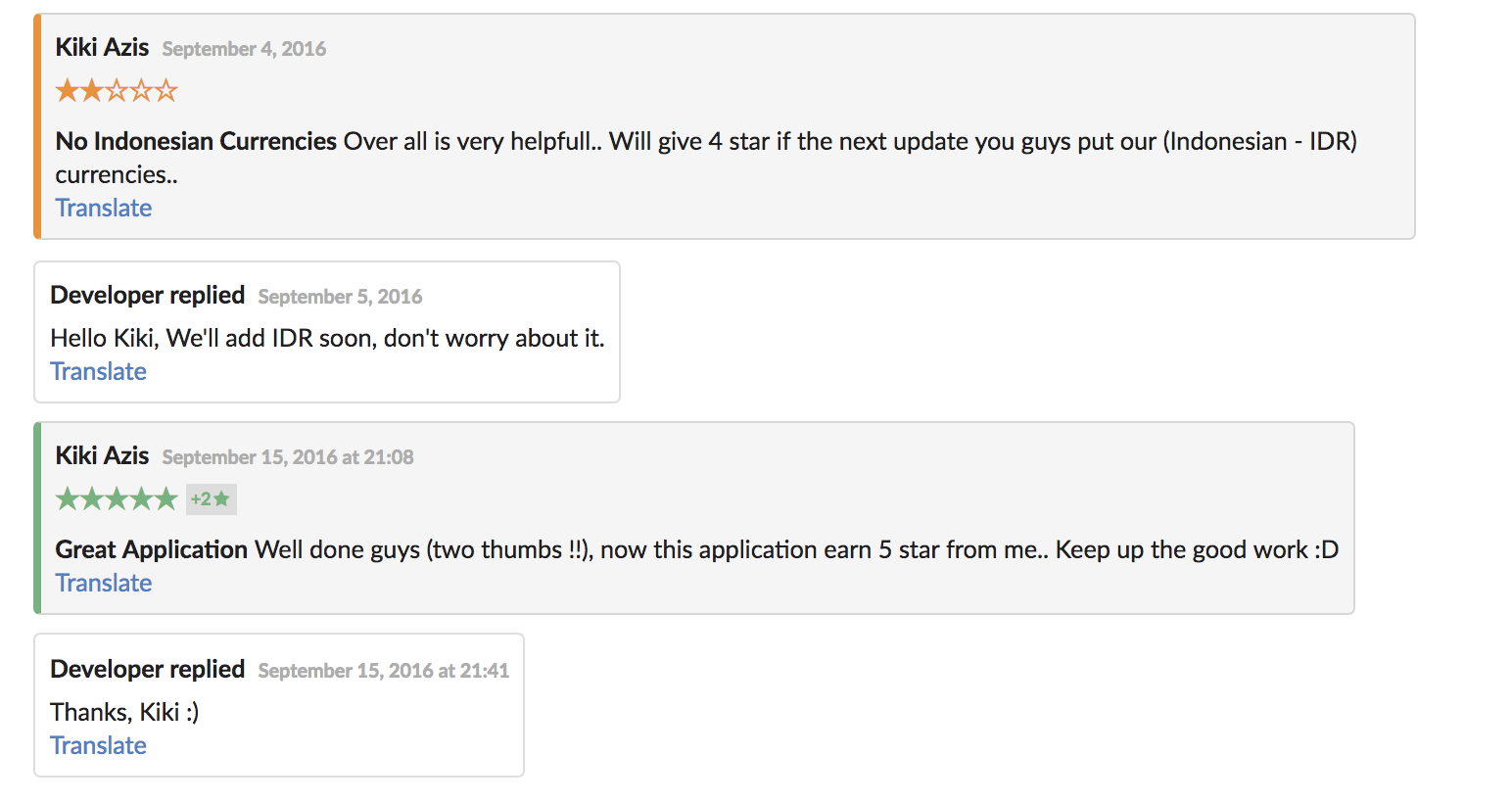Click the September 4, 2016 review date

244,49
